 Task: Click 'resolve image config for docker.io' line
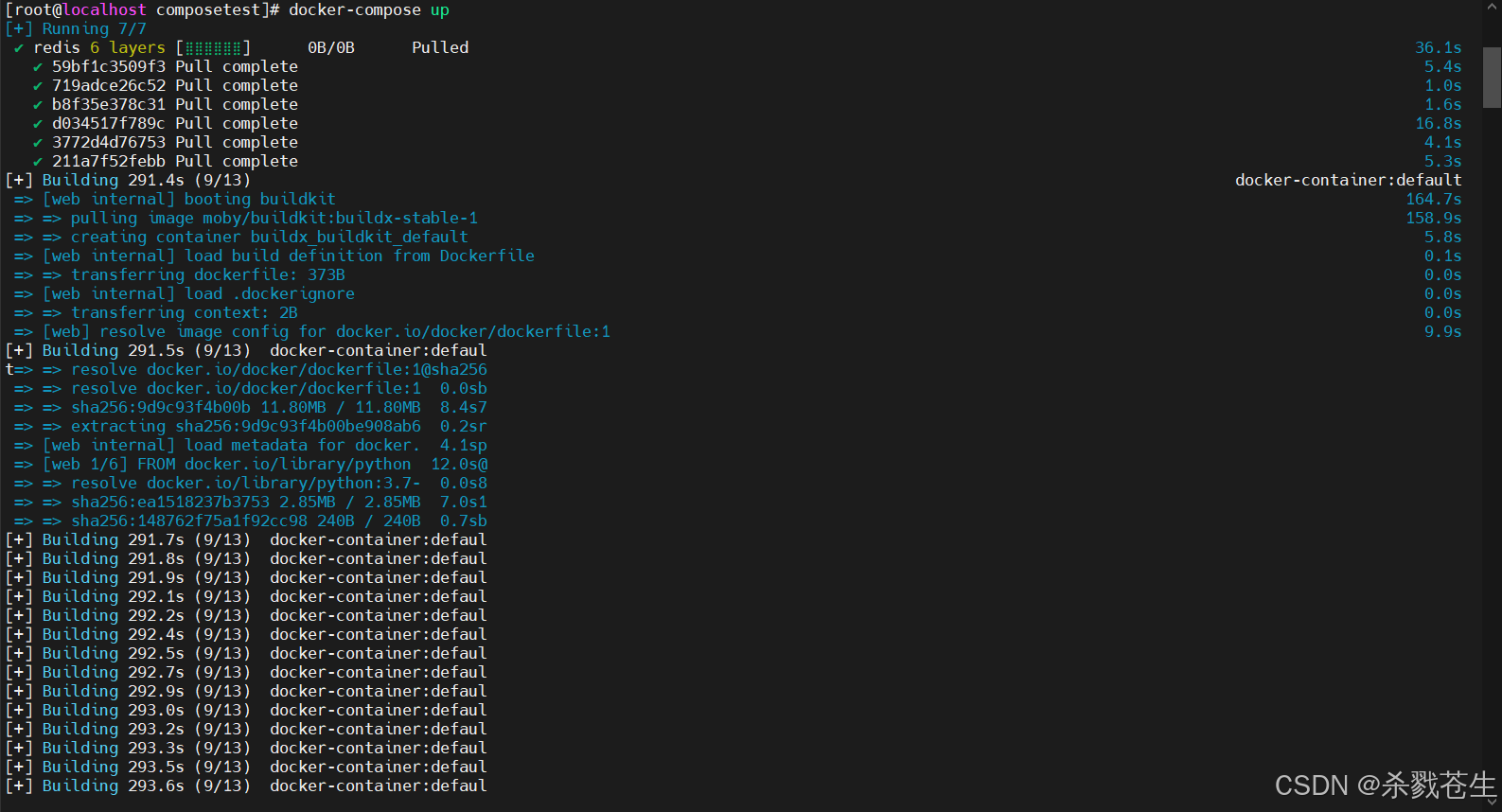coord(312,331)
